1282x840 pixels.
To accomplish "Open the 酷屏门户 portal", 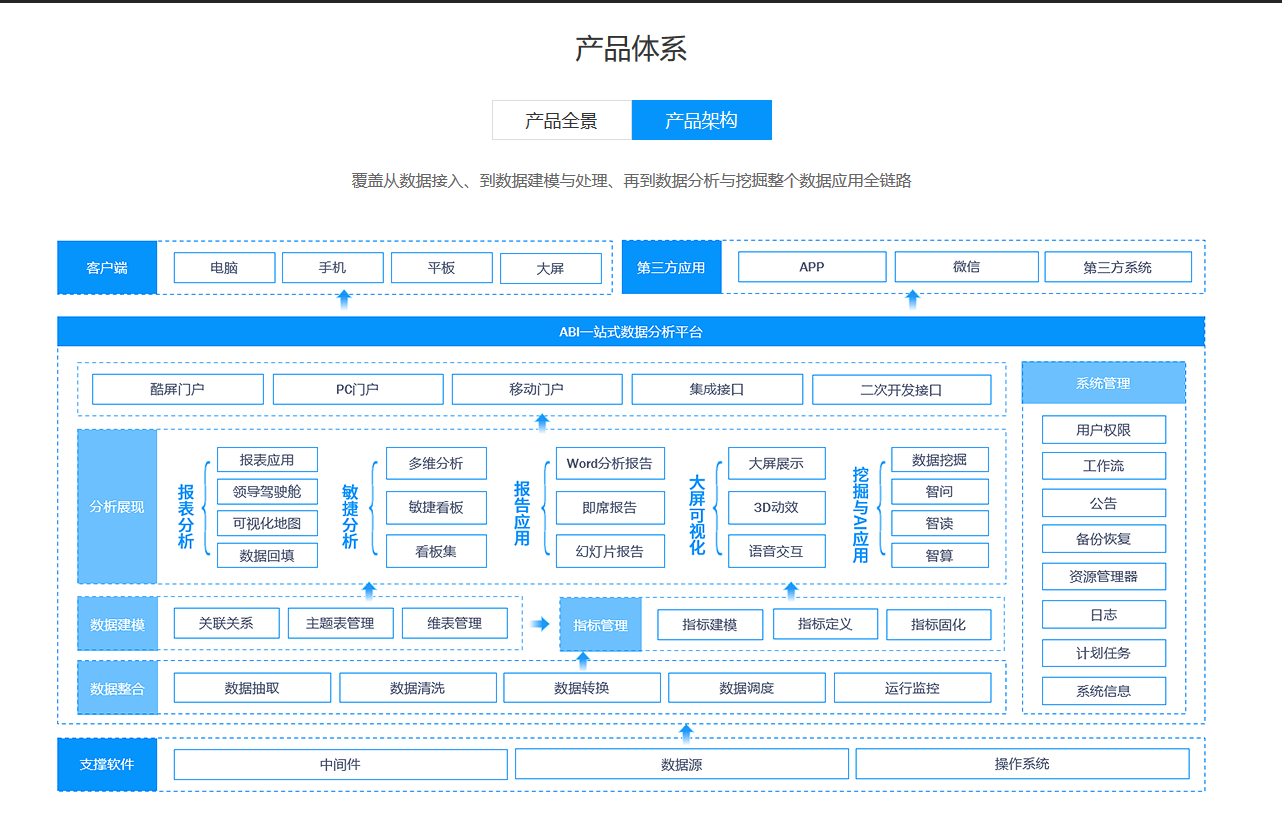I will tap(177, 389).
